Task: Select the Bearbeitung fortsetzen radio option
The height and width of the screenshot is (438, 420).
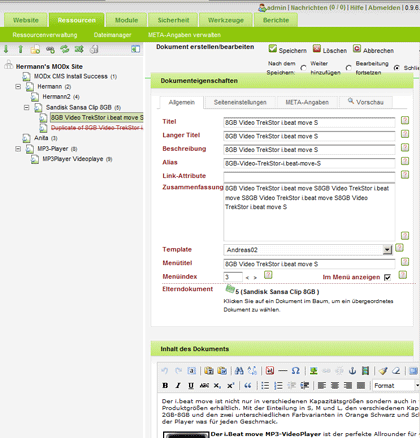Action: (348, 68)
